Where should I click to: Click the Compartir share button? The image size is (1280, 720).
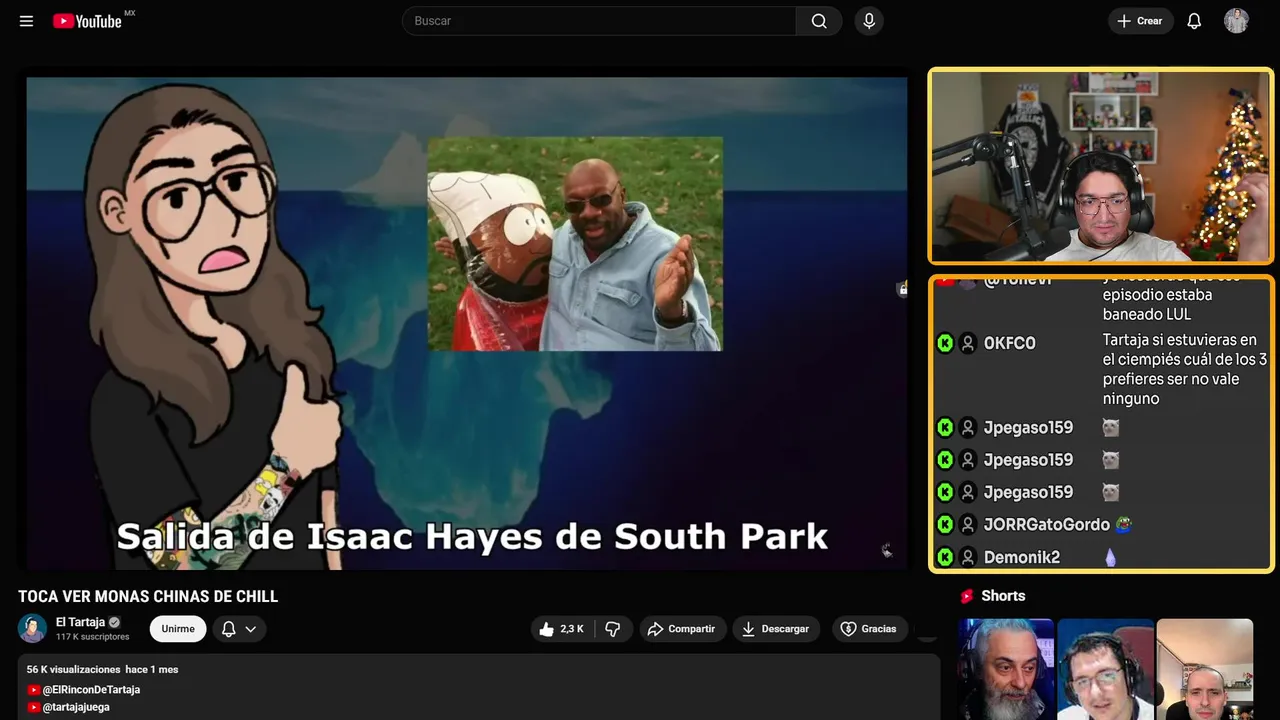coord(683,629)
